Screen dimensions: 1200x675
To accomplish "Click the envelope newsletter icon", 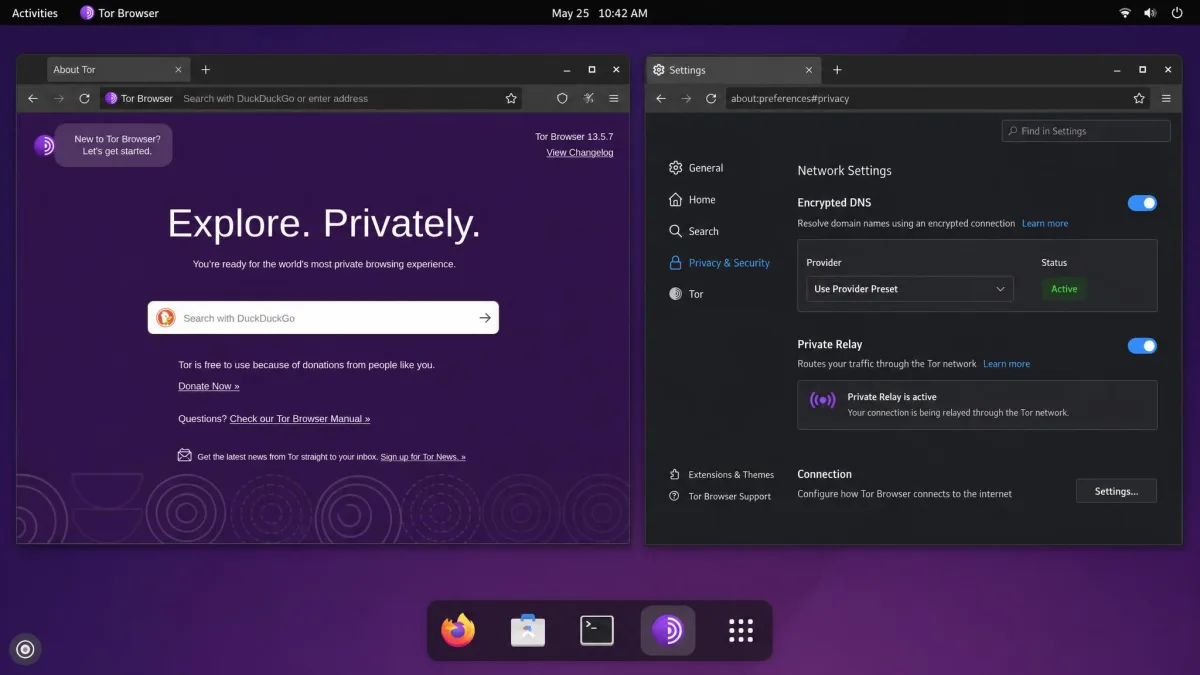I will (184, 455).
